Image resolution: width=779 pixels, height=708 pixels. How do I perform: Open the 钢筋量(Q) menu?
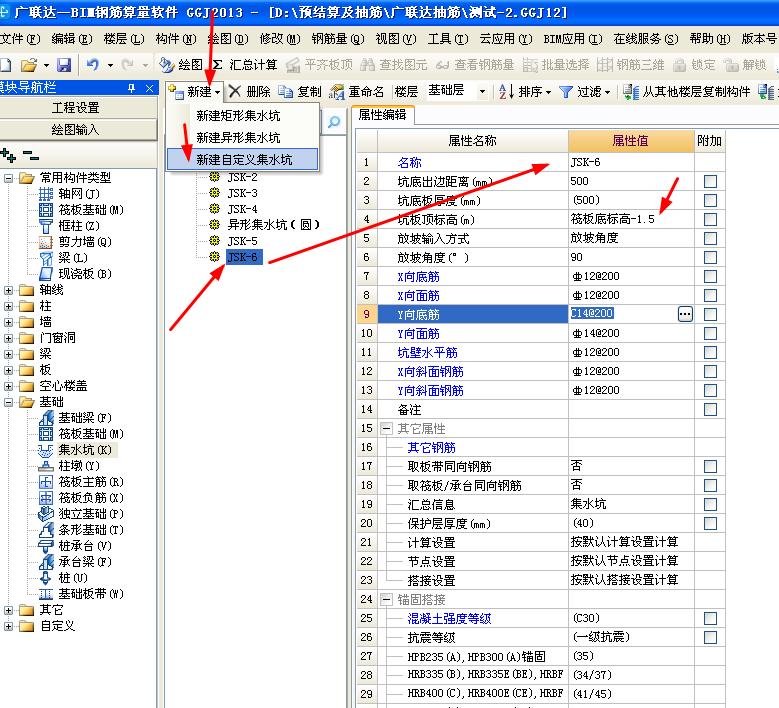[338, 39]
